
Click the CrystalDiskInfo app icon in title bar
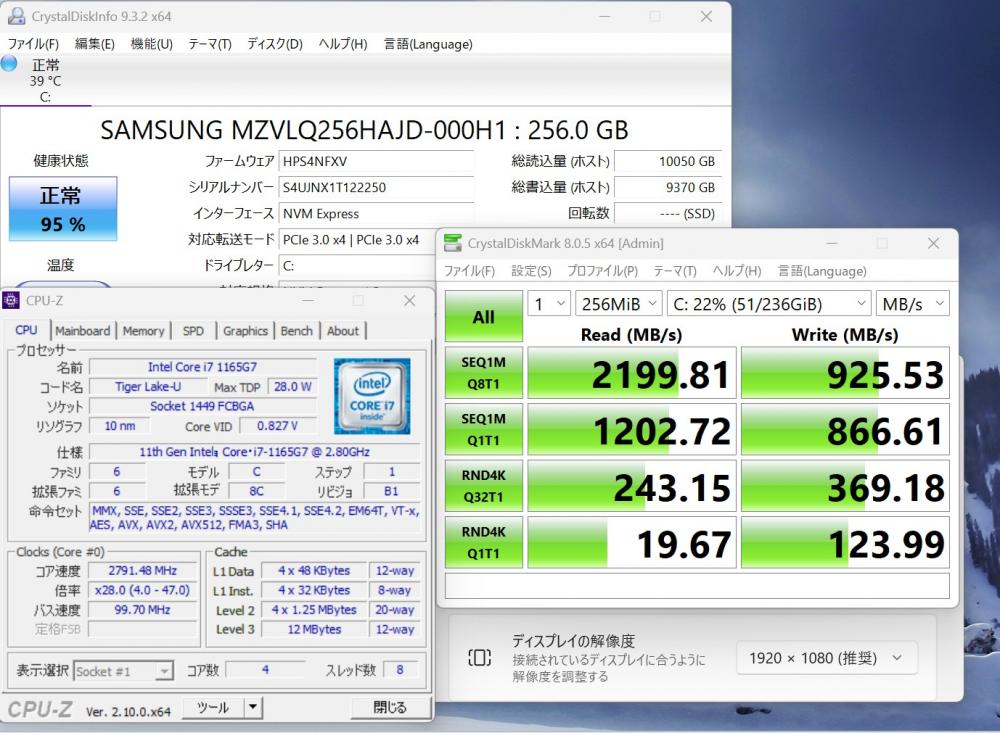pyautogui.click(x=16, y=16)
